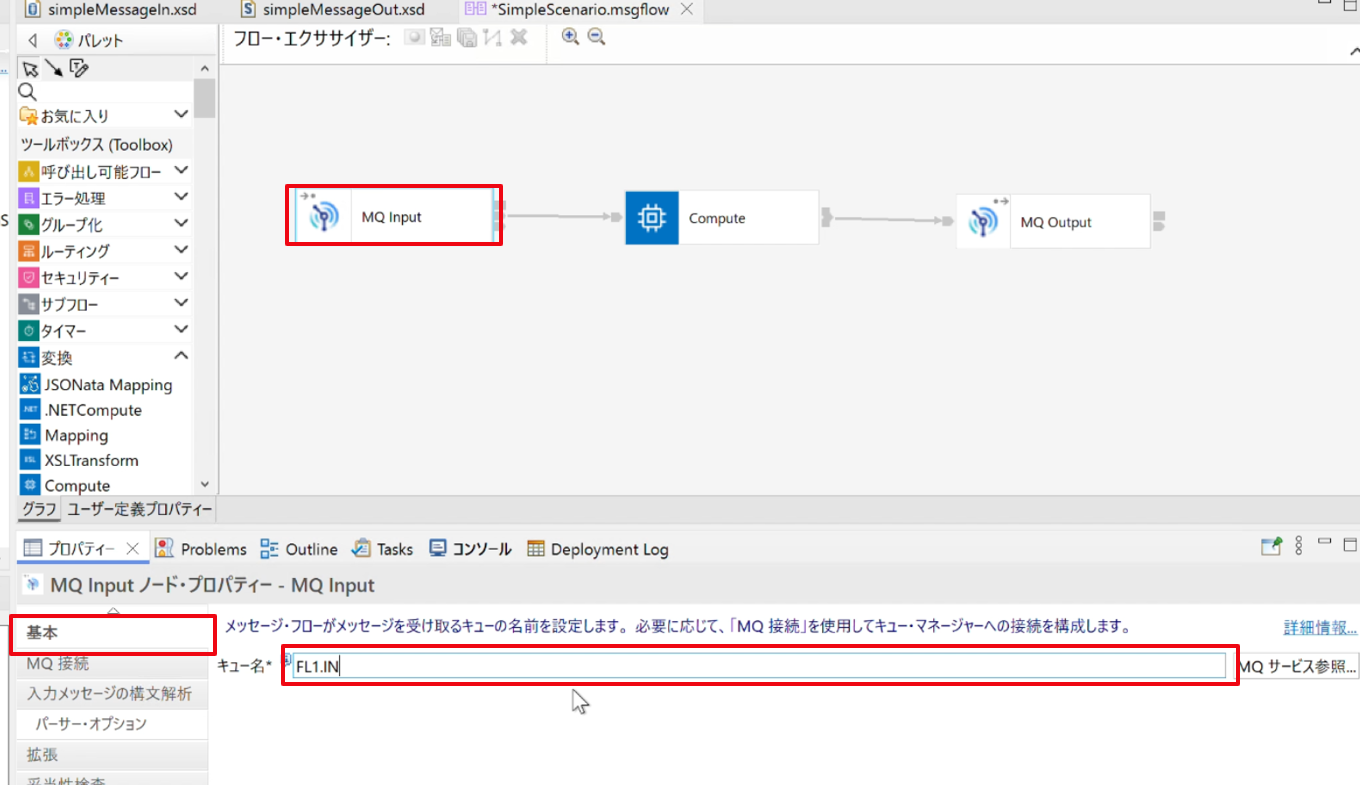Collapse the palette with left triangle
The image size is (1360, 785).
click(x=32, y=40)
